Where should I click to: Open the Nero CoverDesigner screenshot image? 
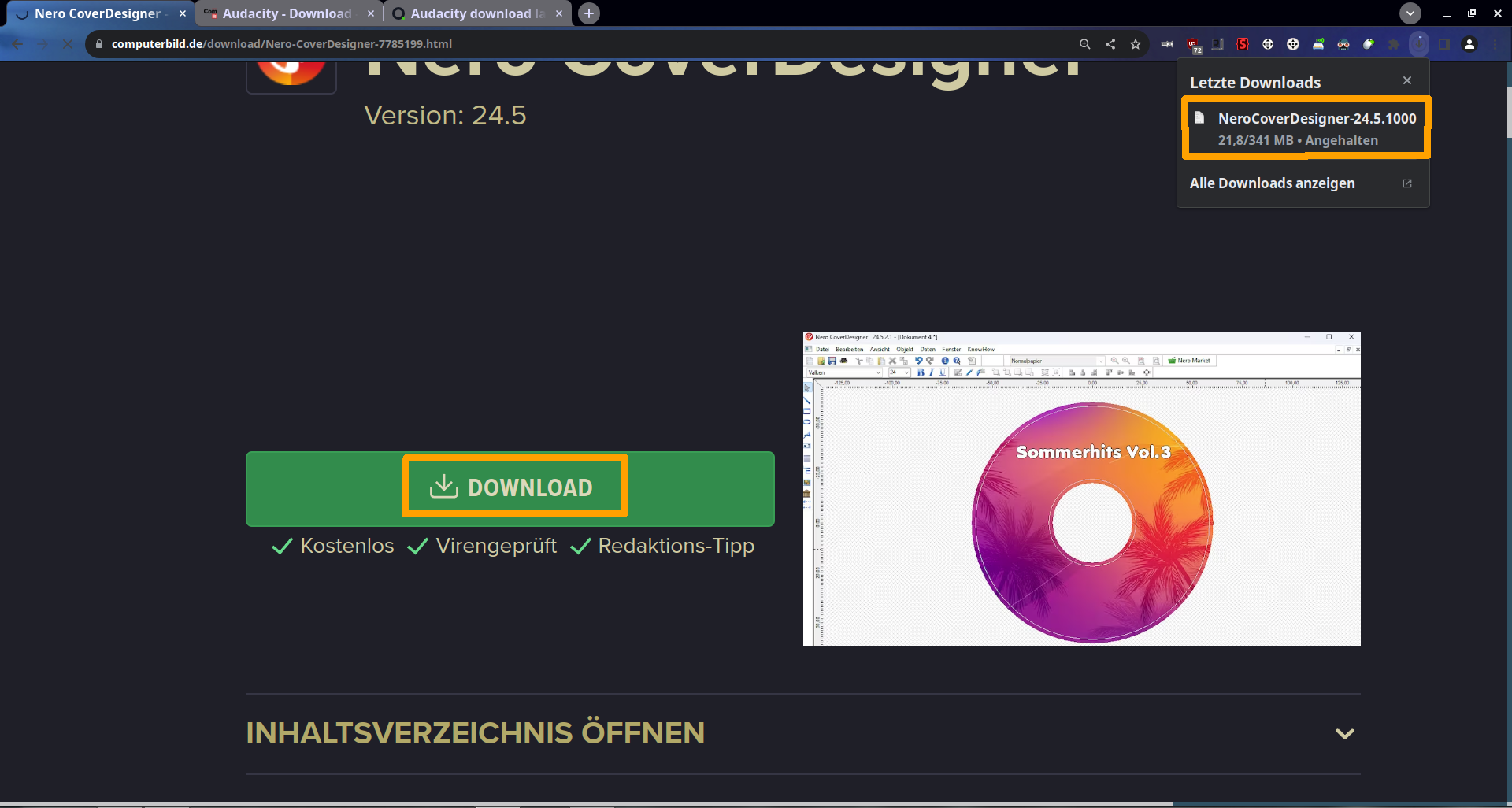(x=1082, y=489)
